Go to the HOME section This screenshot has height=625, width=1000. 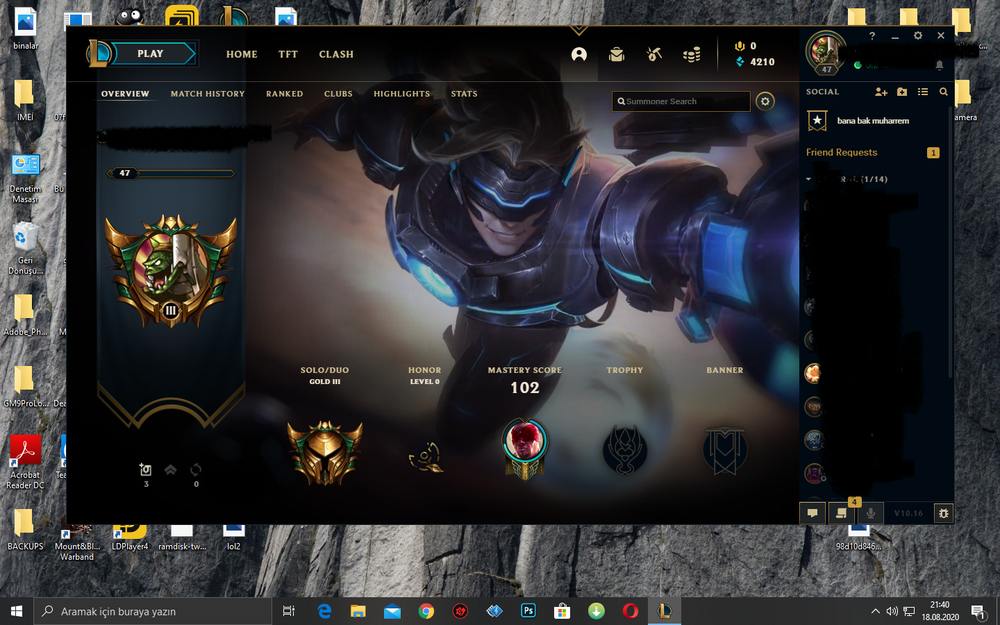pyautogui.click(x=242, y=54)
